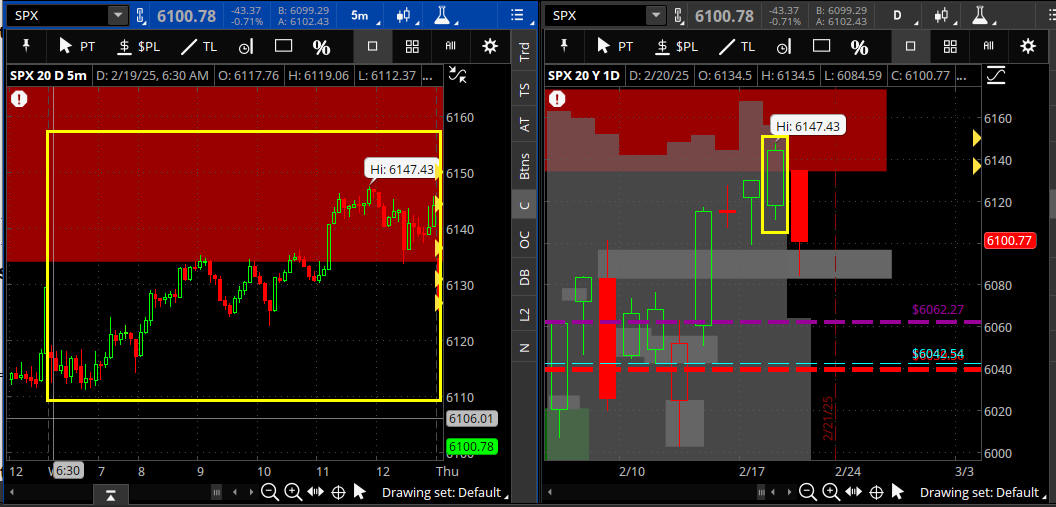Select the % Fibonacci tool in left chart
Viewport: 1056px width, 507px height.
point(321,46)
